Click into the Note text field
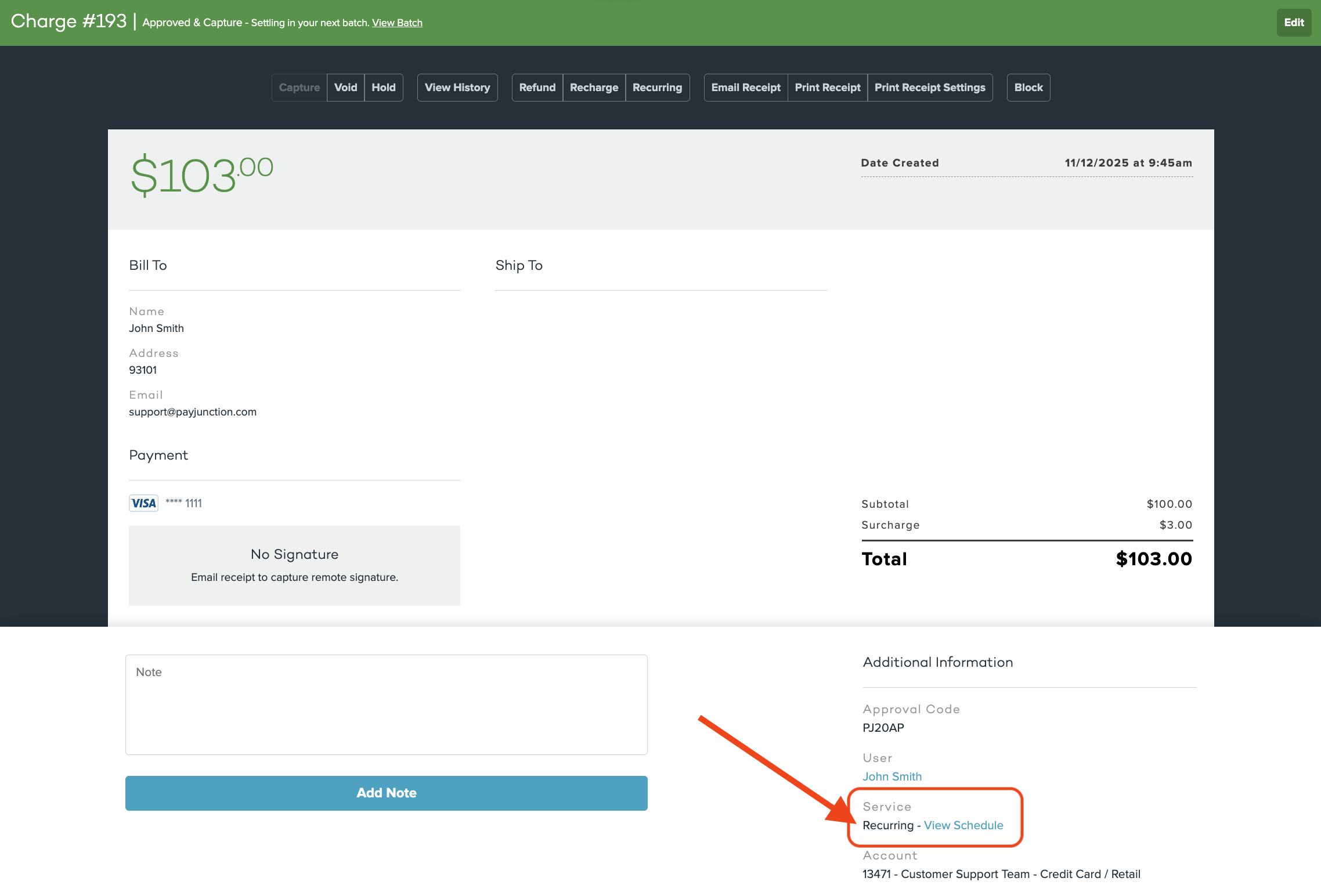This screenshot has width=1321, height=896. pyautogui.click(x=387, y=704)
